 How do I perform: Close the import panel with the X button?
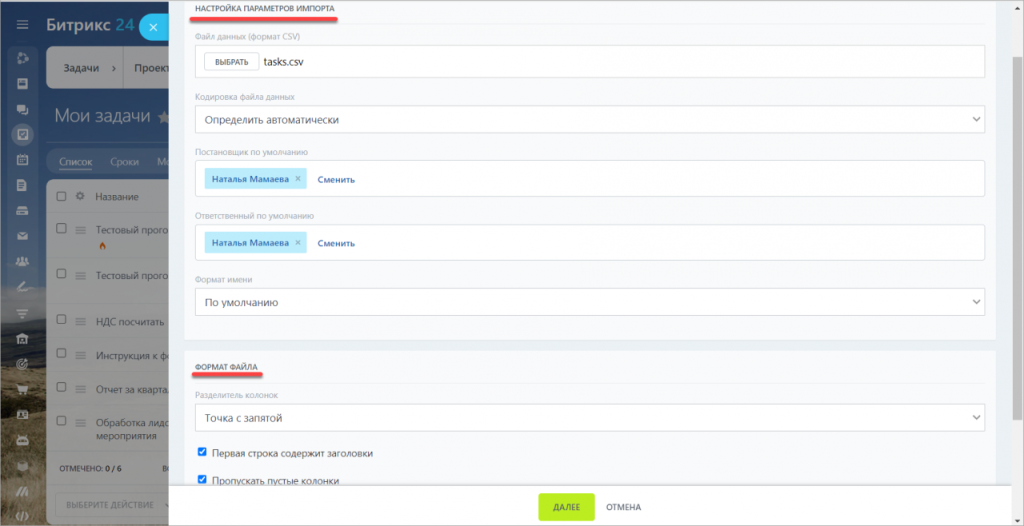[153, 28]
